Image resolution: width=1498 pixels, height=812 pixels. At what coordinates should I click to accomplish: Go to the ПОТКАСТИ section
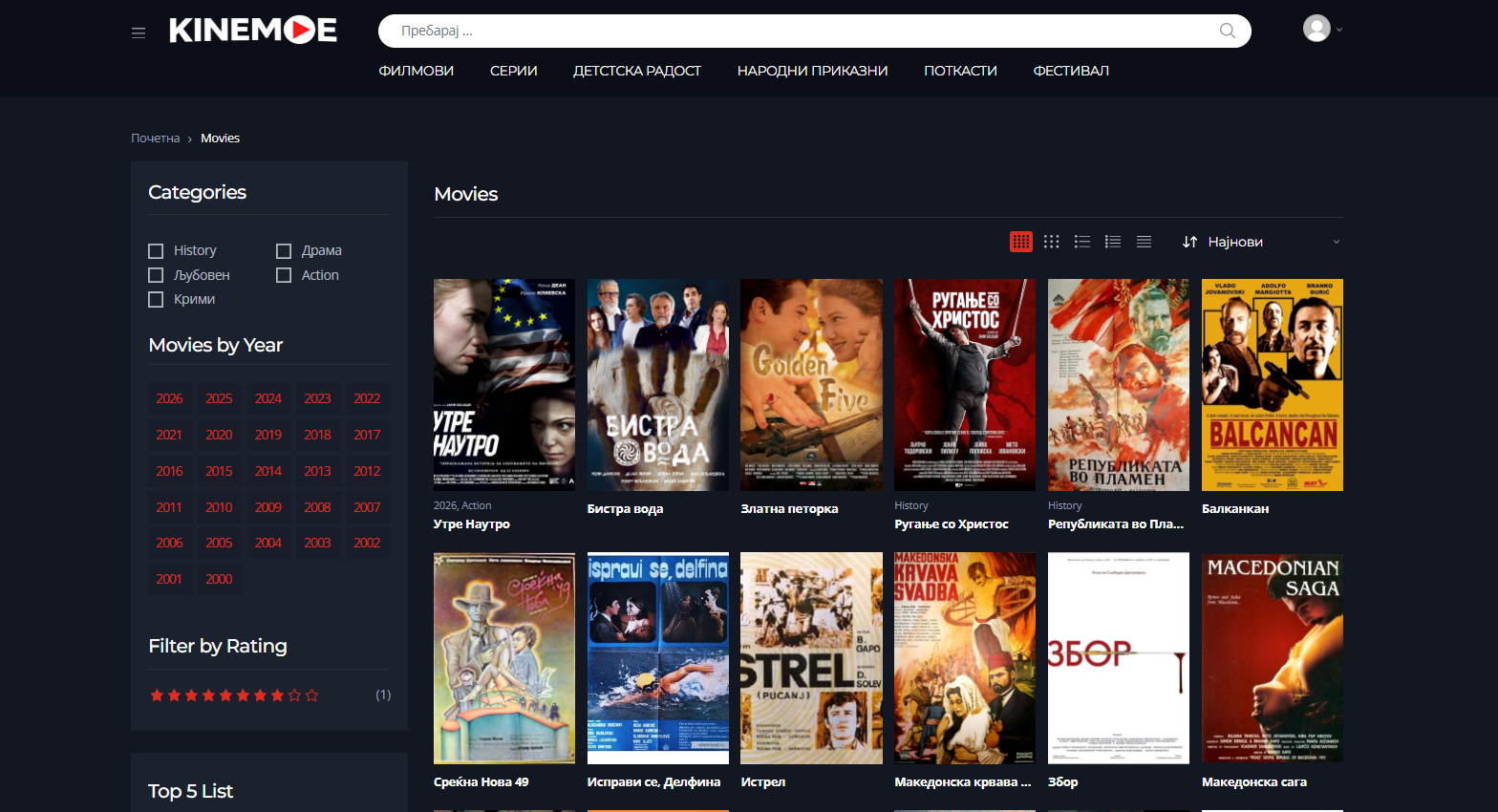[x=960, y=71]
